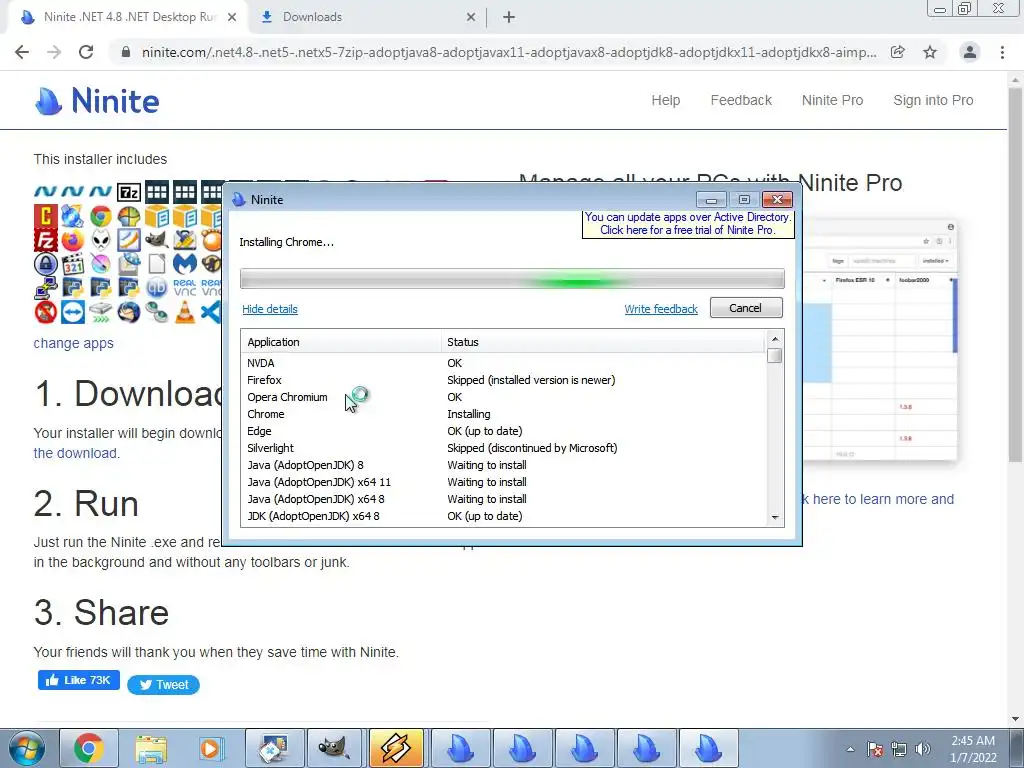Click the browser Back arrow
This screenshot has width=1024, height=768.
(22, 52)
